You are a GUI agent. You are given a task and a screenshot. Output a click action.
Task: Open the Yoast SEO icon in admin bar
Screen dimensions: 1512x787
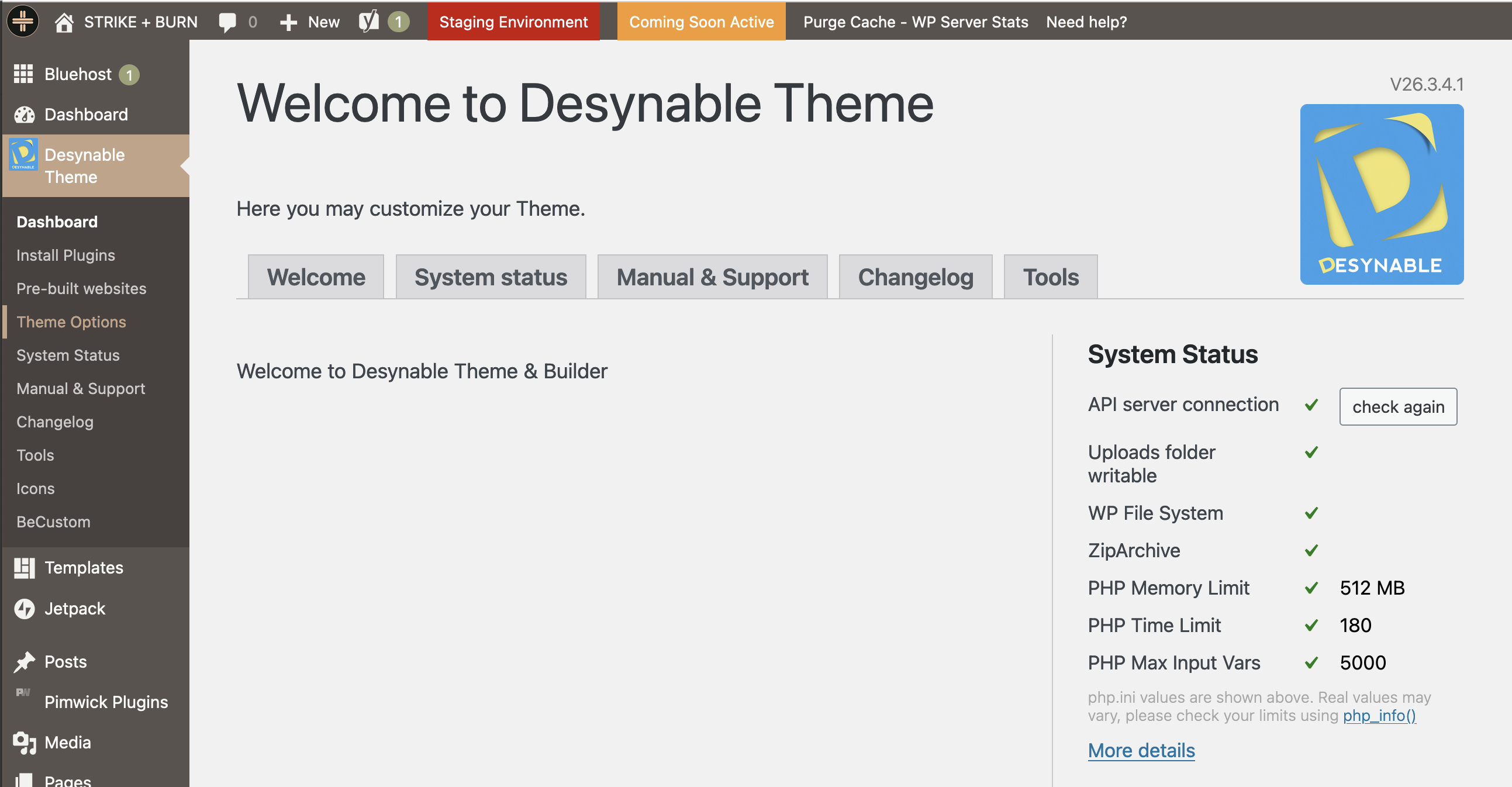pyautogui.click(x=368, y=22)
